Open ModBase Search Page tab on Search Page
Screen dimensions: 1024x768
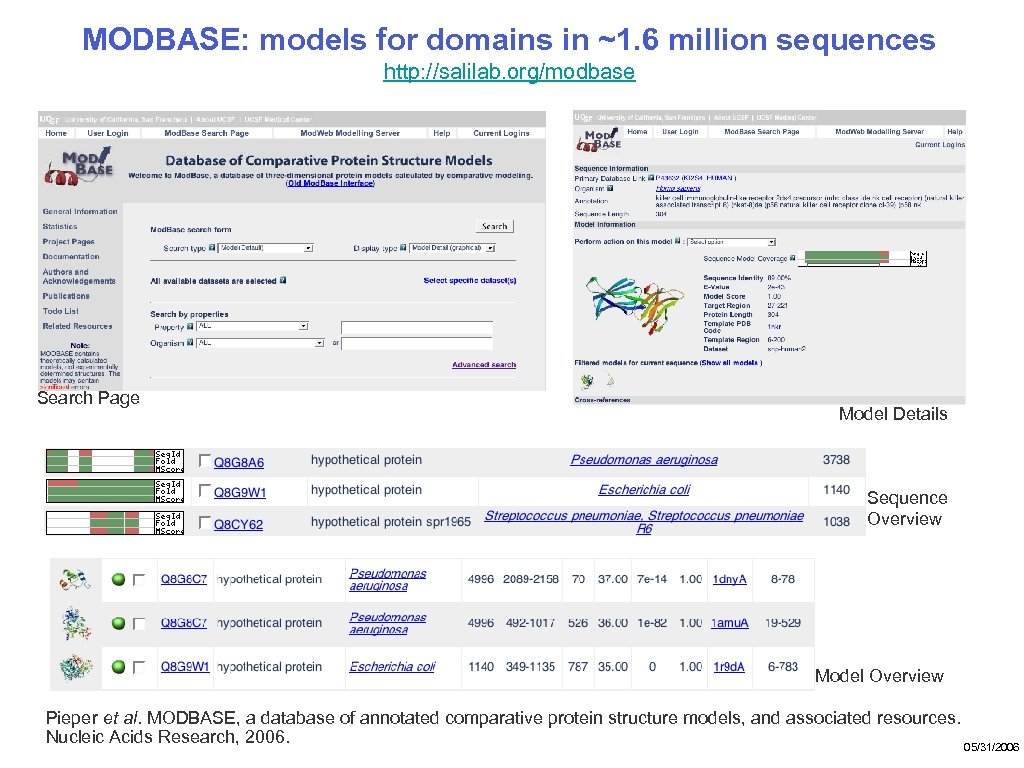(206, 133)
